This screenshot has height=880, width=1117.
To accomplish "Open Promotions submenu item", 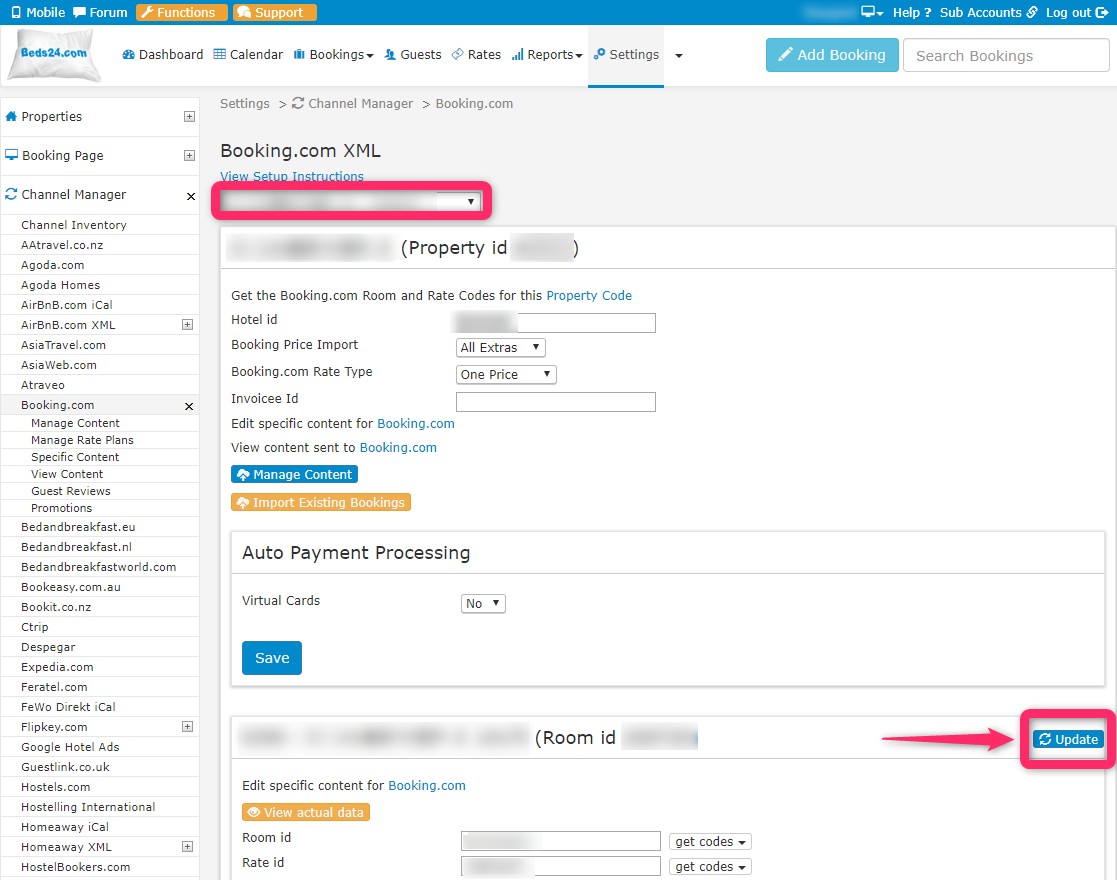I will (62, 508).
